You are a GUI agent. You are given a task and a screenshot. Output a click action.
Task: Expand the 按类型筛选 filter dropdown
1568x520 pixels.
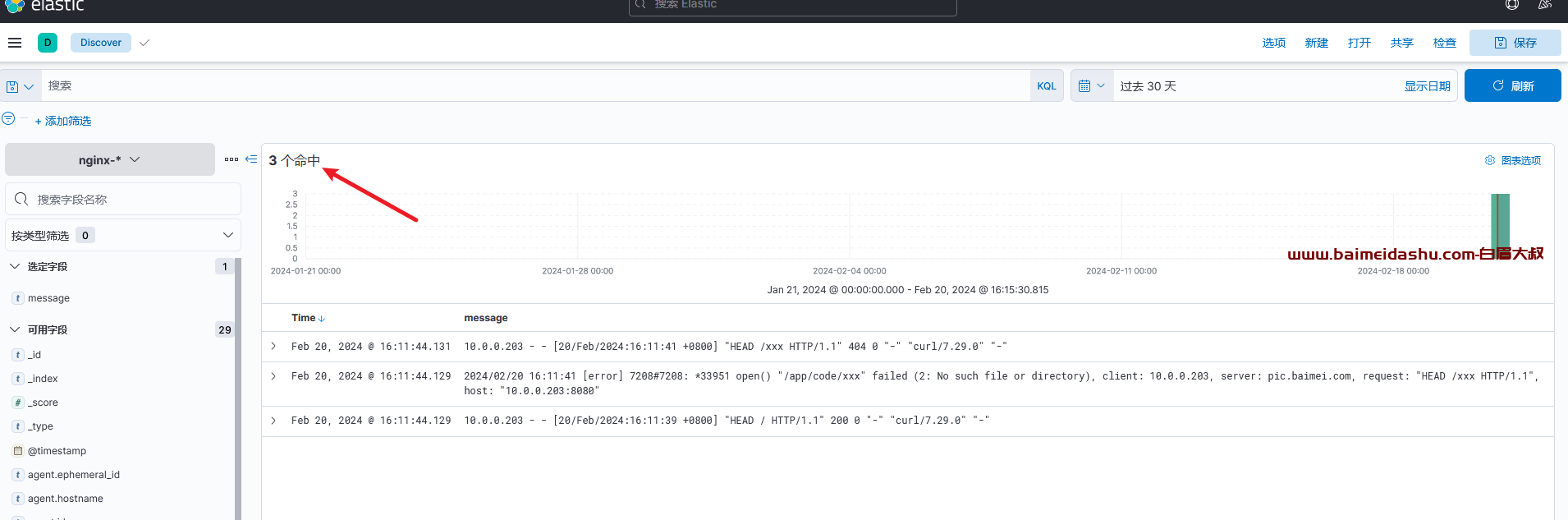123,235
